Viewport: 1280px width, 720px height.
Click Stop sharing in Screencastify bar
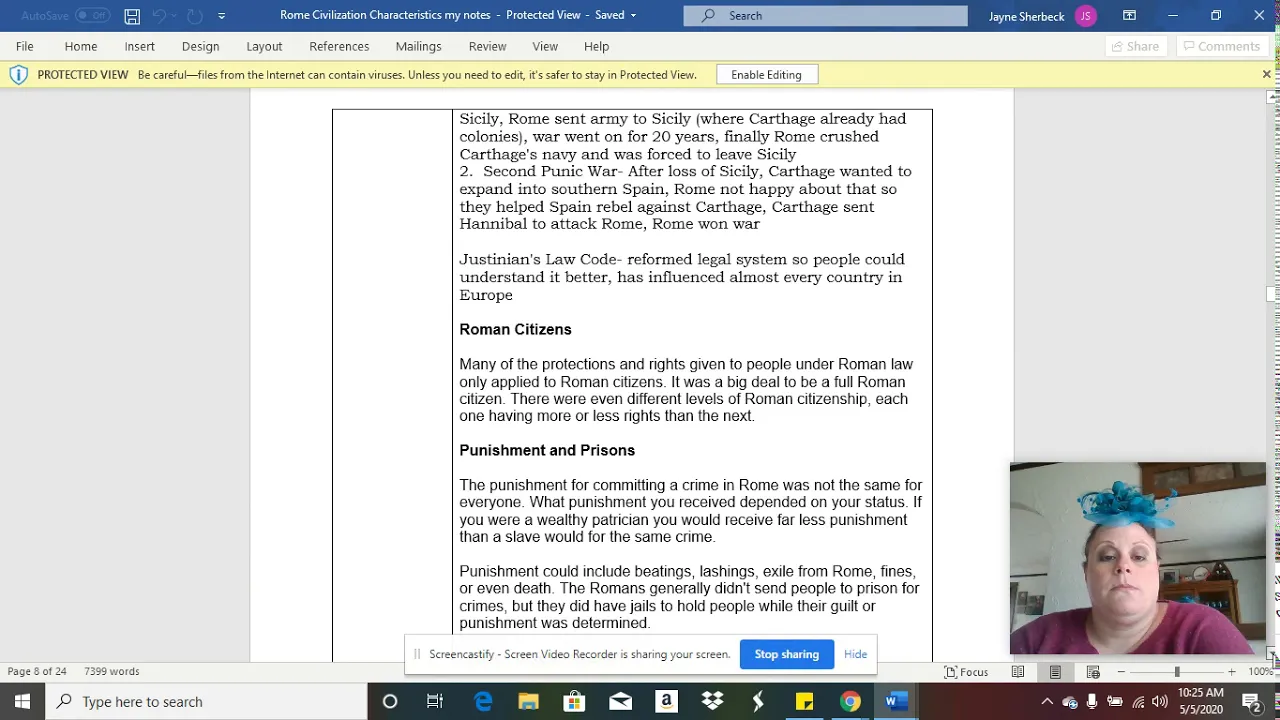pos(787,654)
